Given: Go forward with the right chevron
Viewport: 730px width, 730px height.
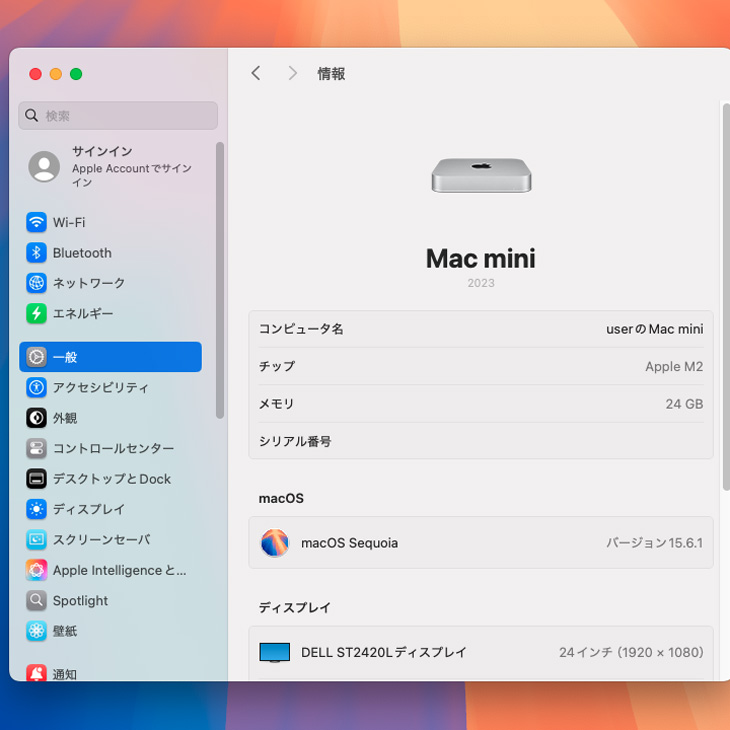Looking at the screenshot, I should [x=292, y=73].
